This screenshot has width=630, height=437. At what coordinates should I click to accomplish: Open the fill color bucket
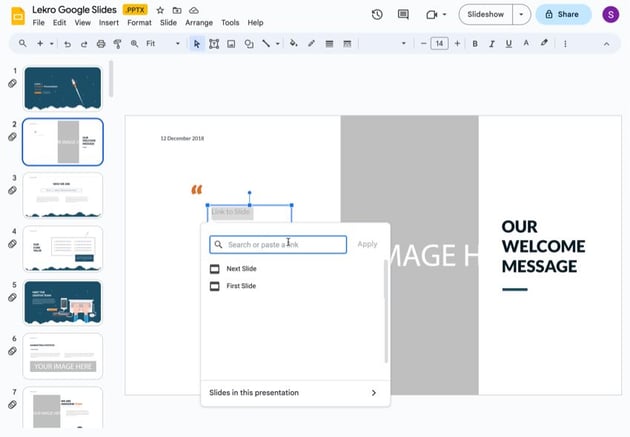tap(294, 43)
